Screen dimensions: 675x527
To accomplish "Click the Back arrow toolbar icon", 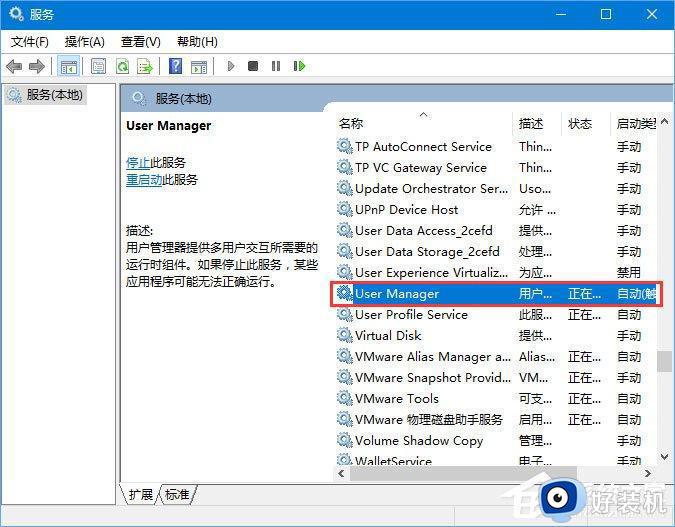I will tap(14, 66).
